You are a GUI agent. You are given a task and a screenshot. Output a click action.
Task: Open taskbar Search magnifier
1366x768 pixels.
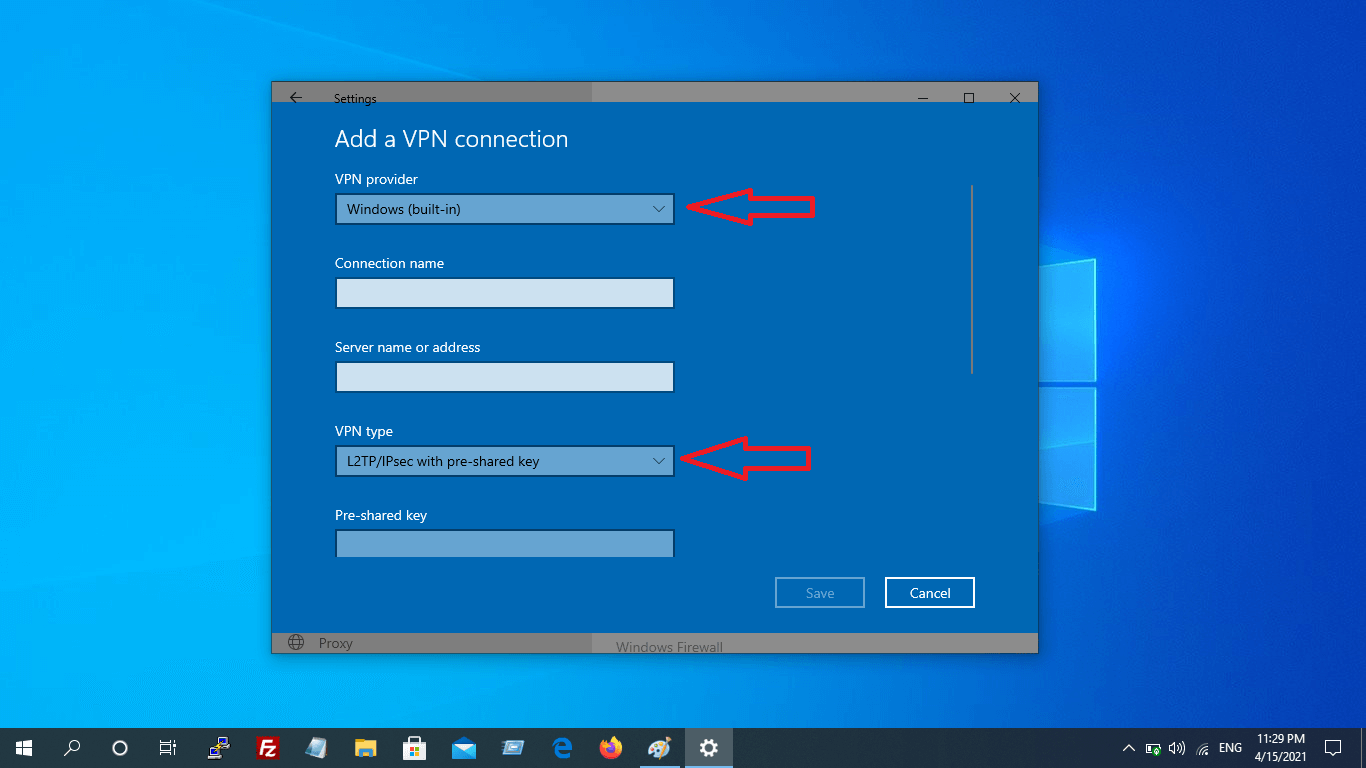(x=72, y=748)
